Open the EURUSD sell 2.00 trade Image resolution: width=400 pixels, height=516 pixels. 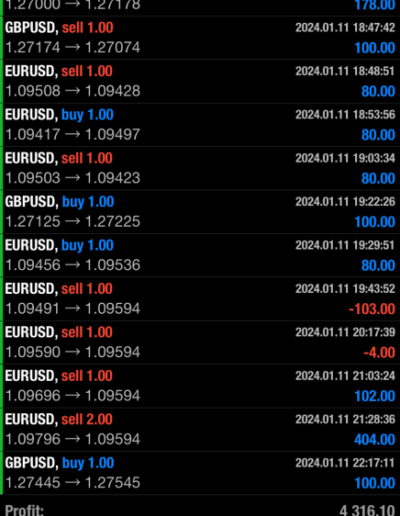[x=200, y=429]
